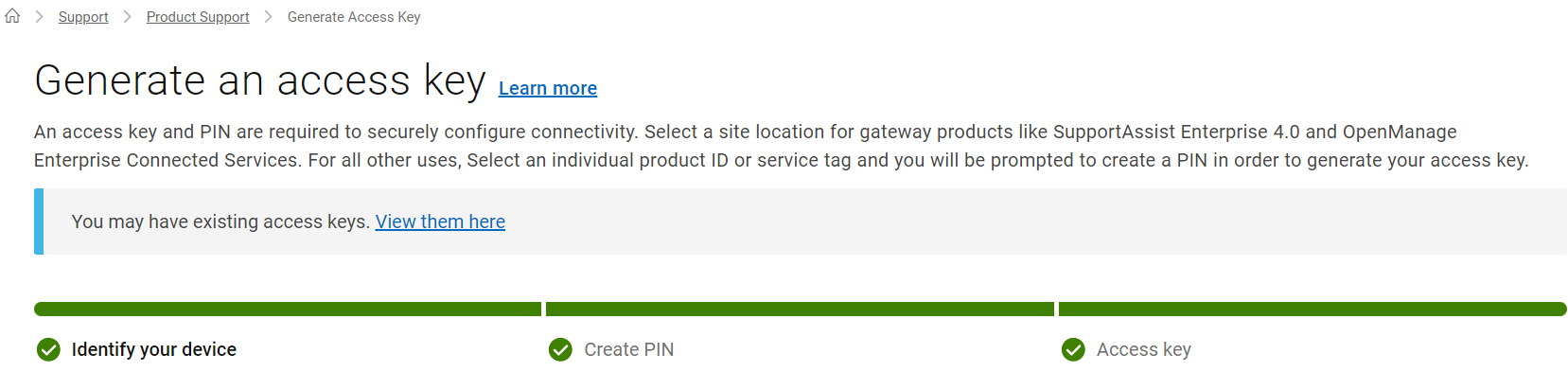The image size is (1568, 372).
Task: Click the last green progress bar segment
Action: pyautogui.click(x=1313, y=310)
